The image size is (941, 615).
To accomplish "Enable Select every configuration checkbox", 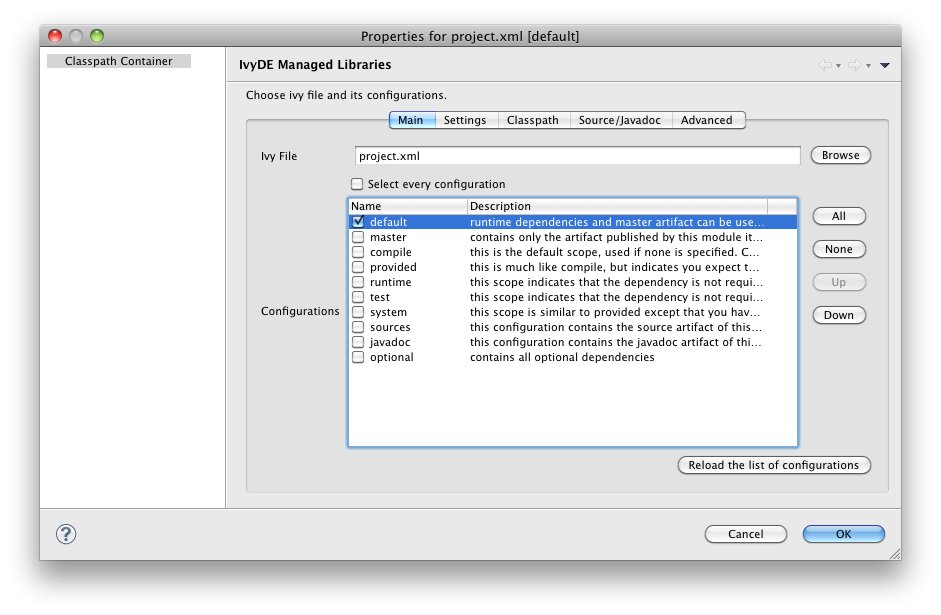I will pyautogui.click(x=357, y=184).
